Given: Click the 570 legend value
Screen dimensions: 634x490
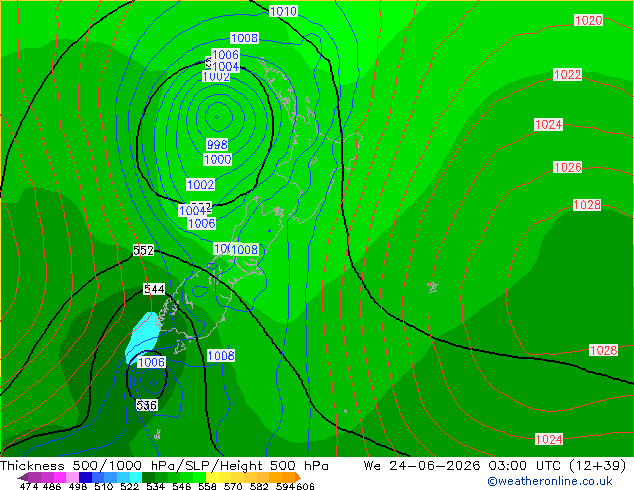Looking at the screenshot, I should click(233, 486).
